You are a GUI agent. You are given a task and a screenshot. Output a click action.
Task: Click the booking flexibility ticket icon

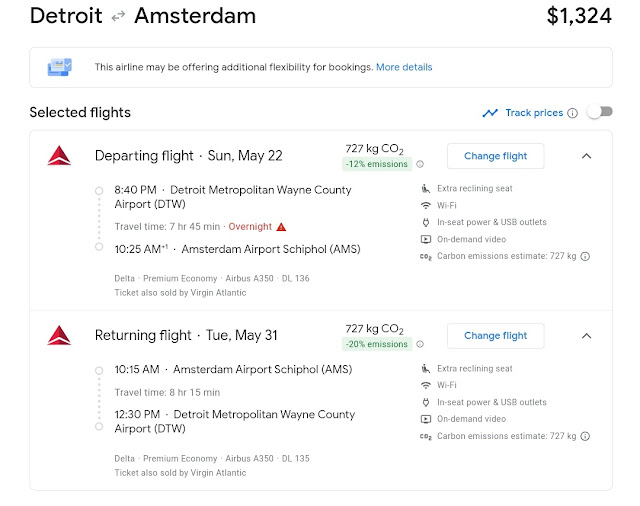click(59, 67)
